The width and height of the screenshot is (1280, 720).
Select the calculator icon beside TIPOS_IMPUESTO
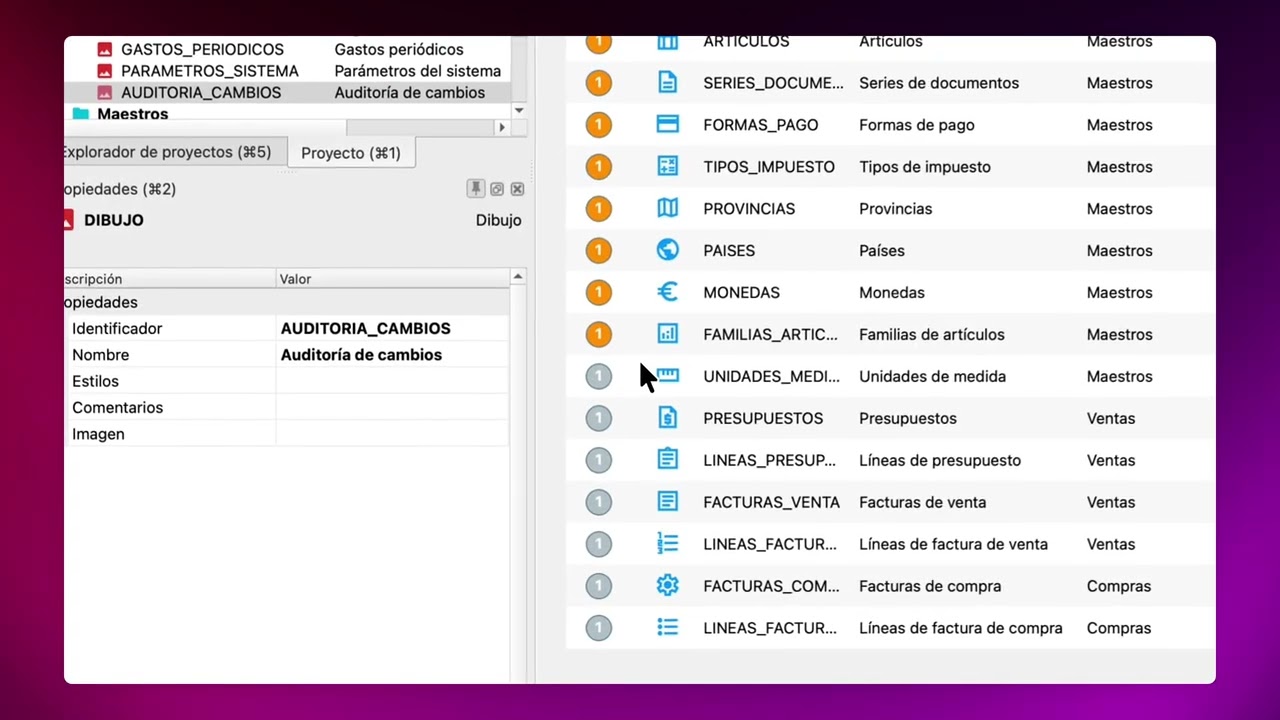667,167
